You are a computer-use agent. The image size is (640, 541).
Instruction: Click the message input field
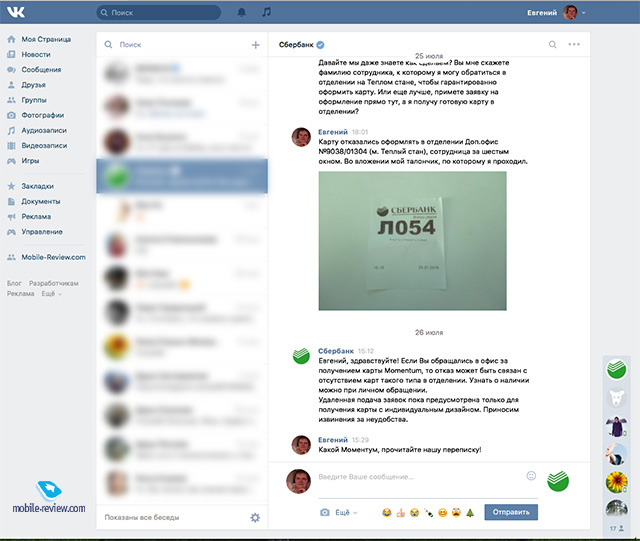(420, 477)
